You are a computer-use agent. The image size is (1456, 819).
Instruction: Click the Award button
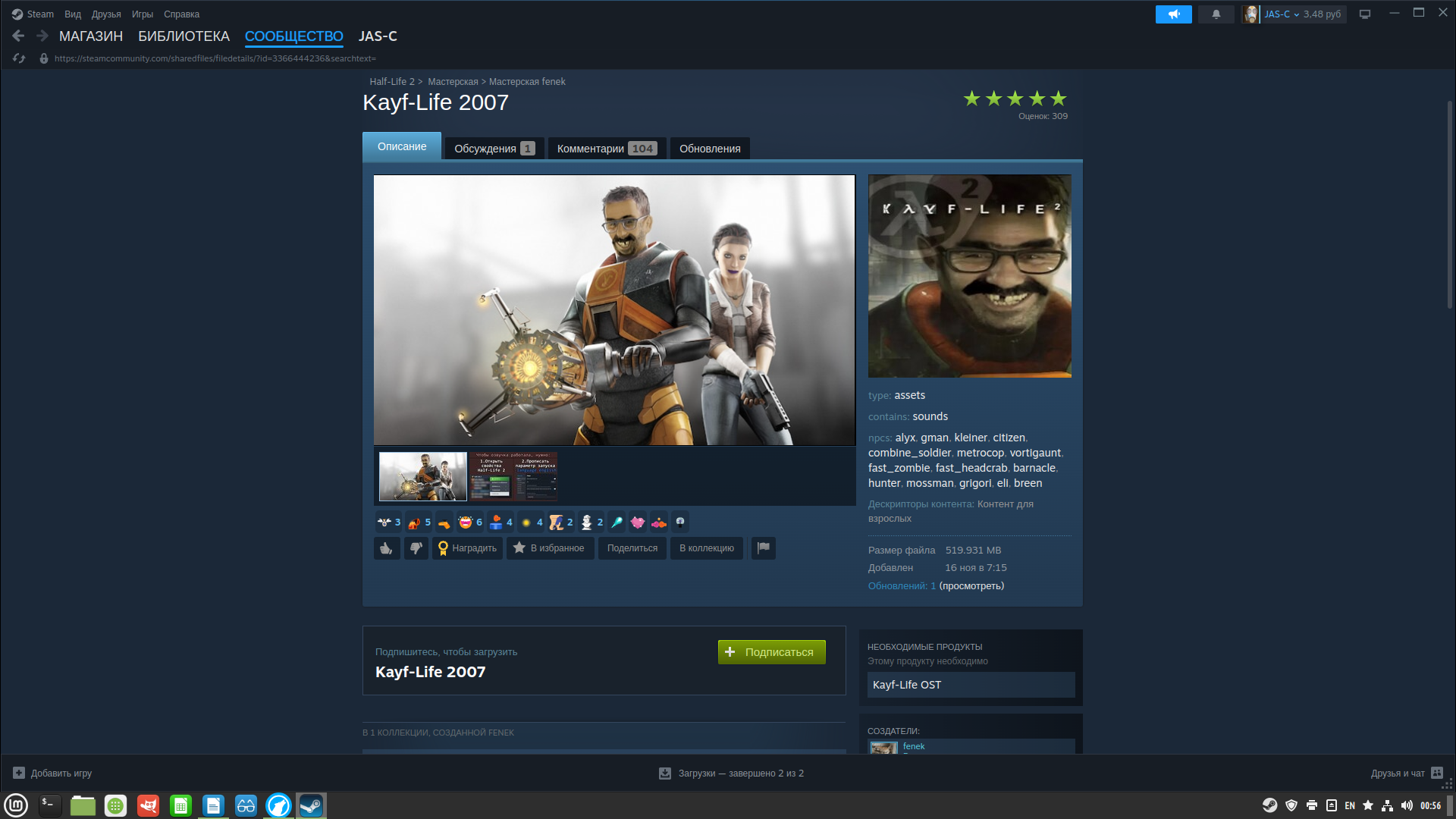coord(467,548)
